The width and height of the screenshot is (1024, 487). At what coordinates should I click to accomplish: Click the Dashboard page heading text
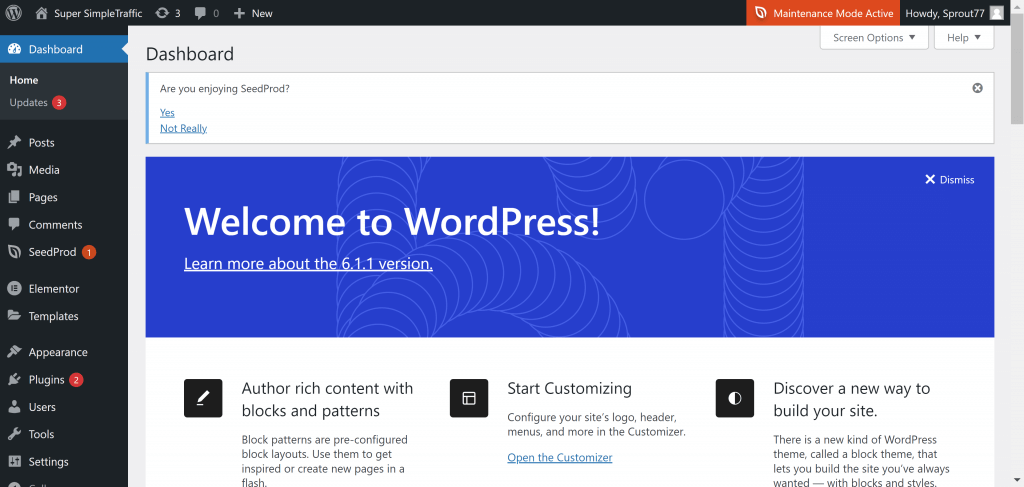(x=189, y=54)
